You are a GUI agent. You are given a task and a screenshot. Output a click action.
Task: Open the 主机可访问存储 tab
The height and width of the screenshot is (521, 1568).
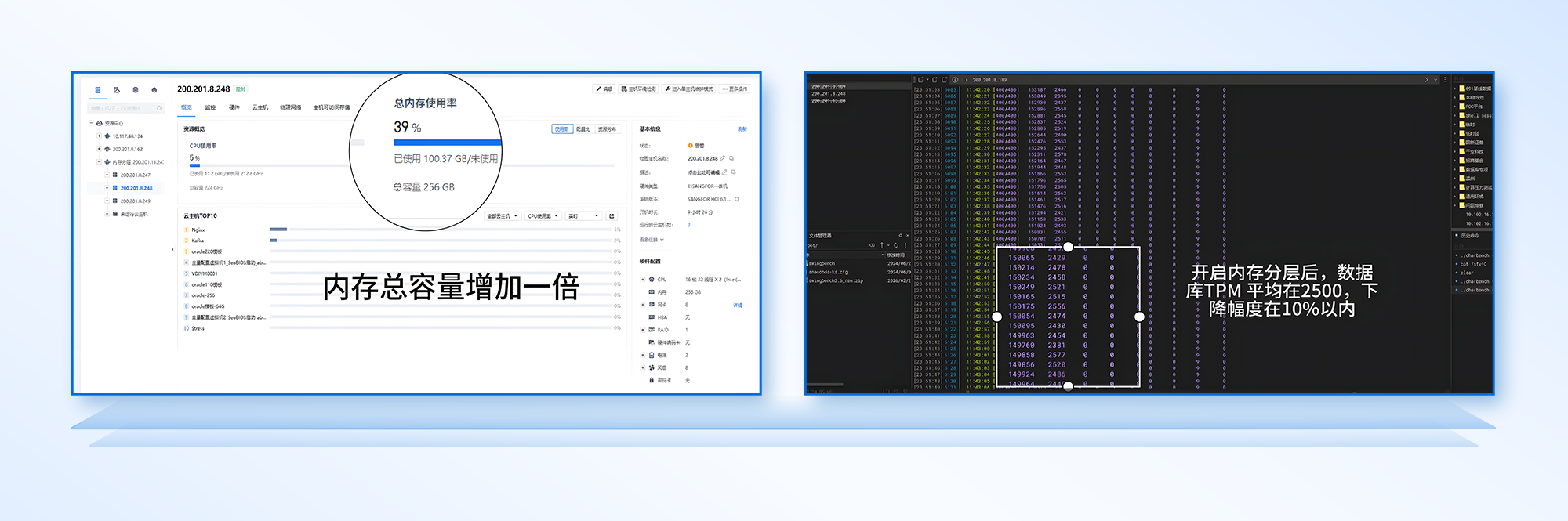click(331, 107)
